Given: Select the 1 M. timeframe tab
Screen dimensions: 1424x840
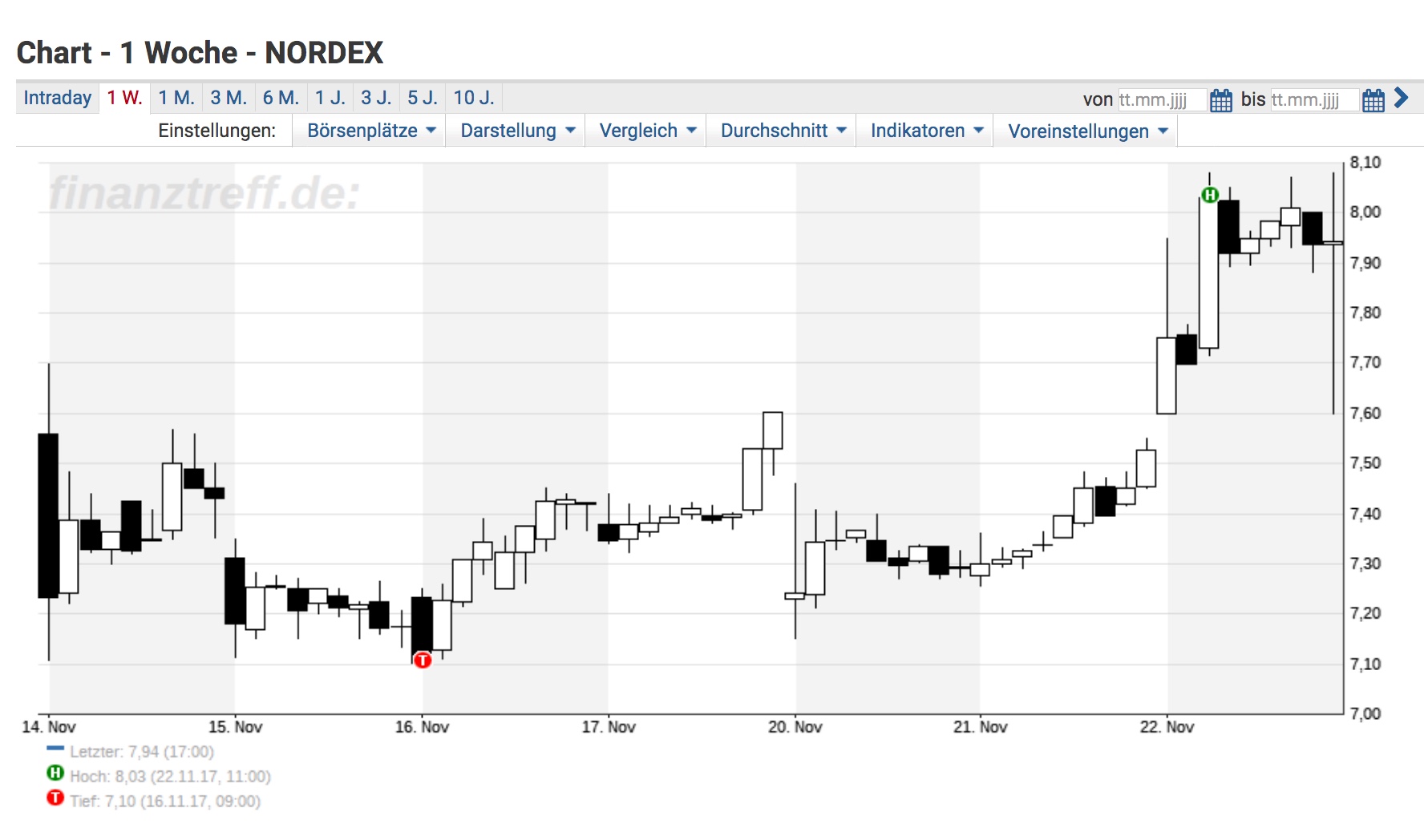Looking at the screenshot, I should pos(176,98).
